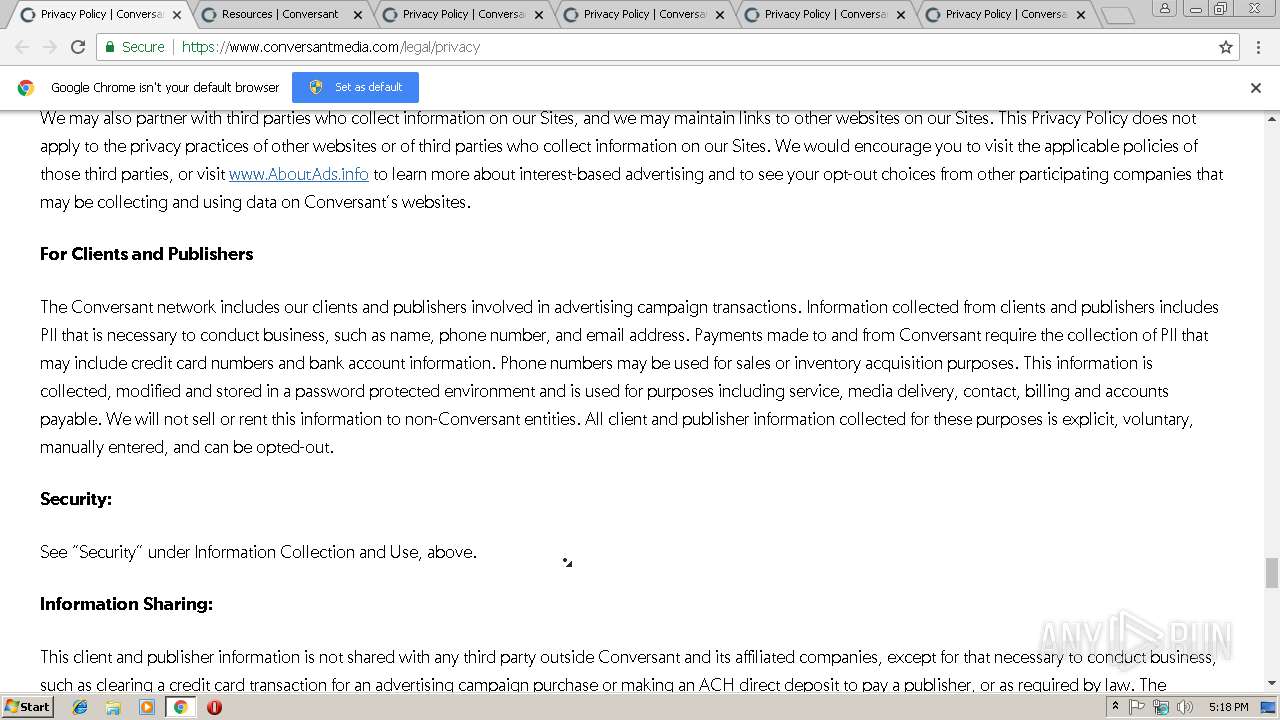Click the Set as default button
1280x720 pixels.
355,87
